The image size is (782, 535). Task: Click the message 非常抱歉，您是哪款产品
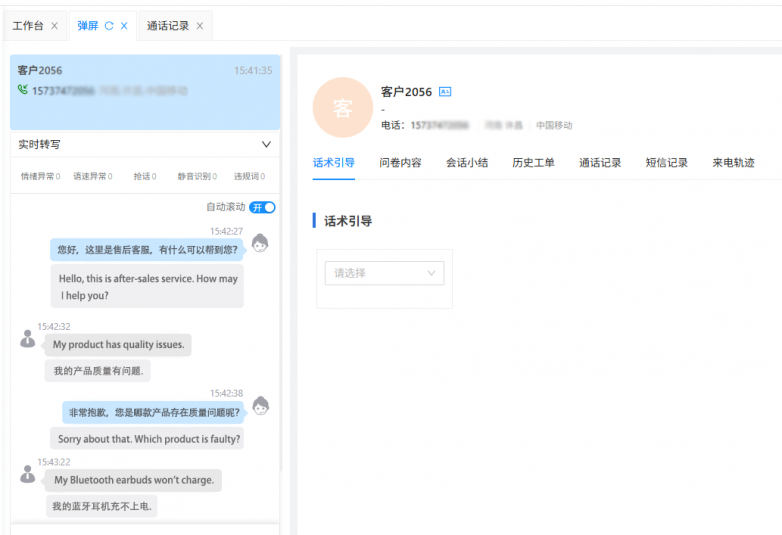(x=153, y=412)
